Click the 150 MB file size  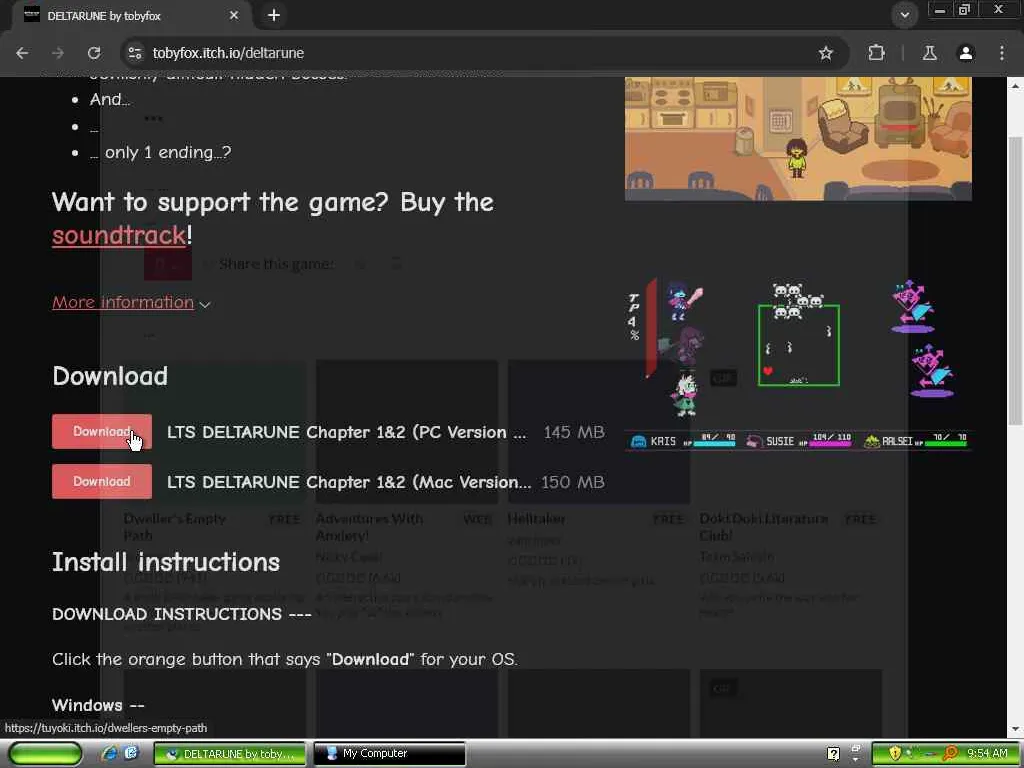[x=573, y=482]
